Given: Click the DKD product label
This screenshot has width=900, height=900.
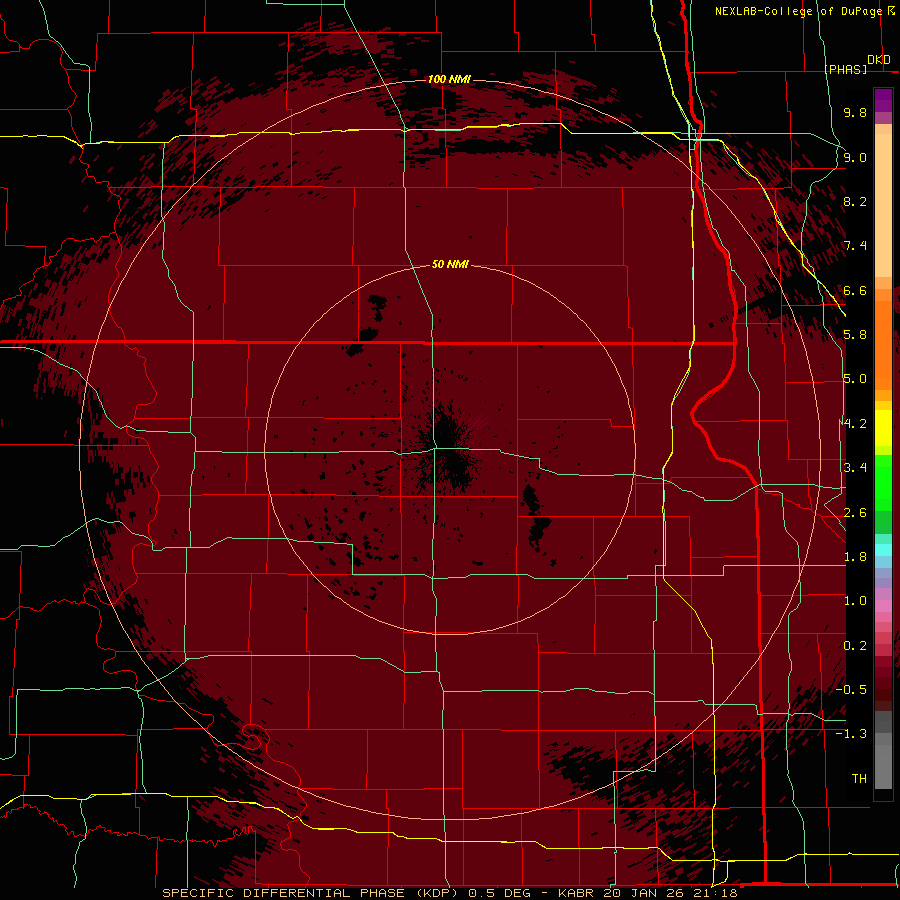Looking at the screenshot, I should [878, 59].
